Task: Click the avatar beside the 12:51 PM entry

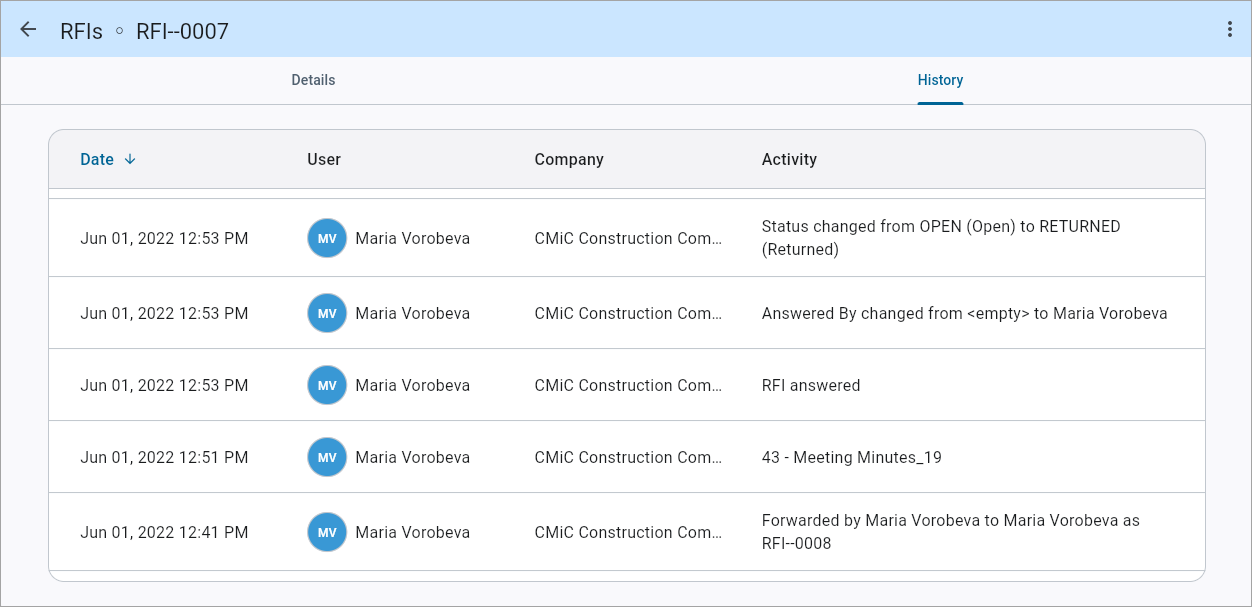Action: coord(326,457)
